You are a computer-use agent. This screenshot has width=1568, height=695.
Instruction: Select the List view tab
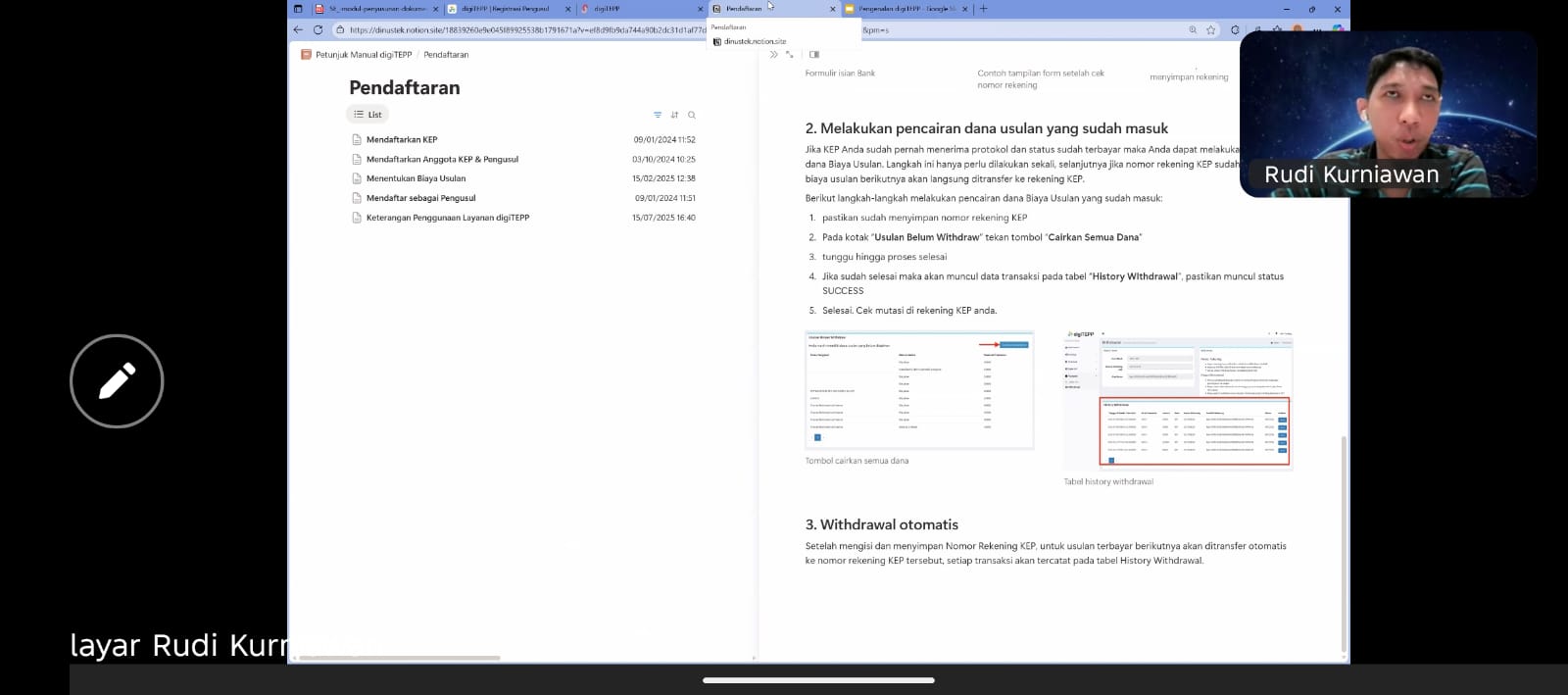pos(367,115)
